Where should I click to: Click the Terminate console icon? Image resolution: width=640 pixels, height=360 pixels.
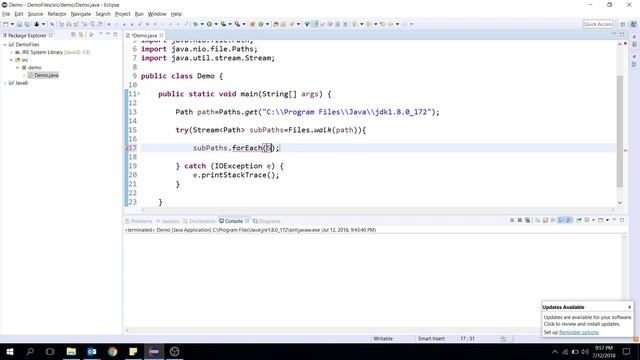click(x=512, y=220)
